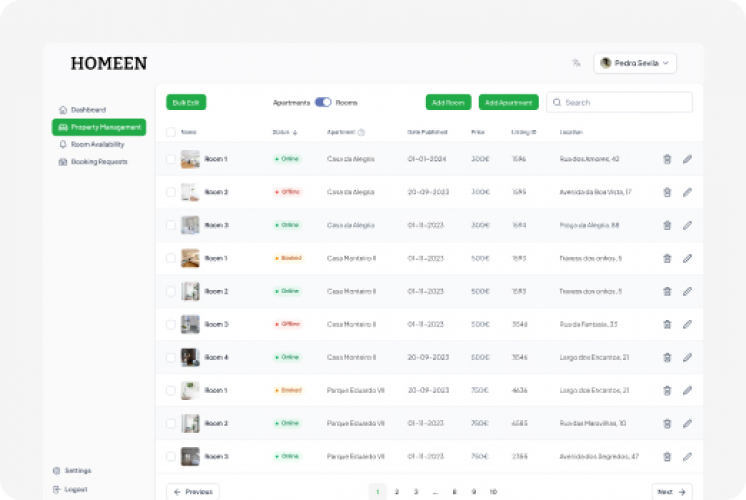Click location 'Rua dos Amores, 42'
This screenshot has width=746, height=500.
[589, 159]
